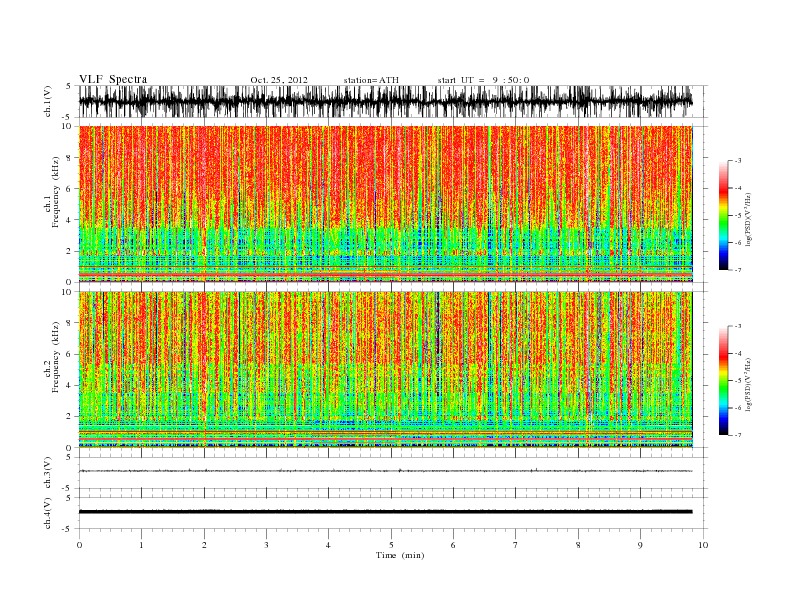Click the ch.1 voltage waveform trace
The width and height of the screenshot is (792, 612).
[385, 101]
